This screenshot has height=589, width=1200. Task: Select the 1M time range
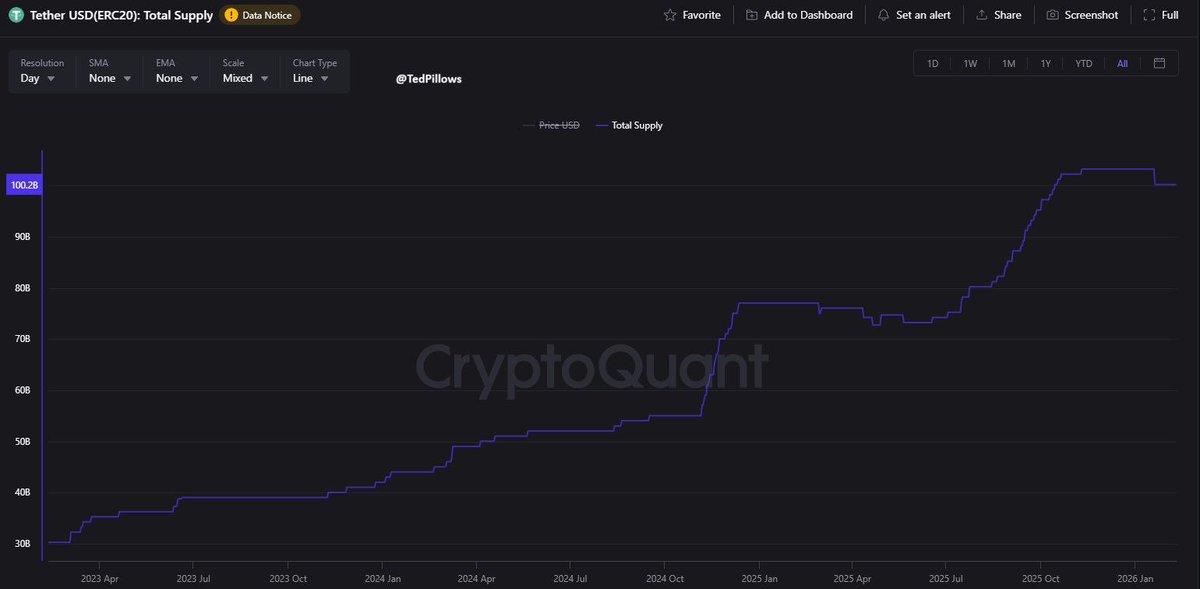[1009, 63]
